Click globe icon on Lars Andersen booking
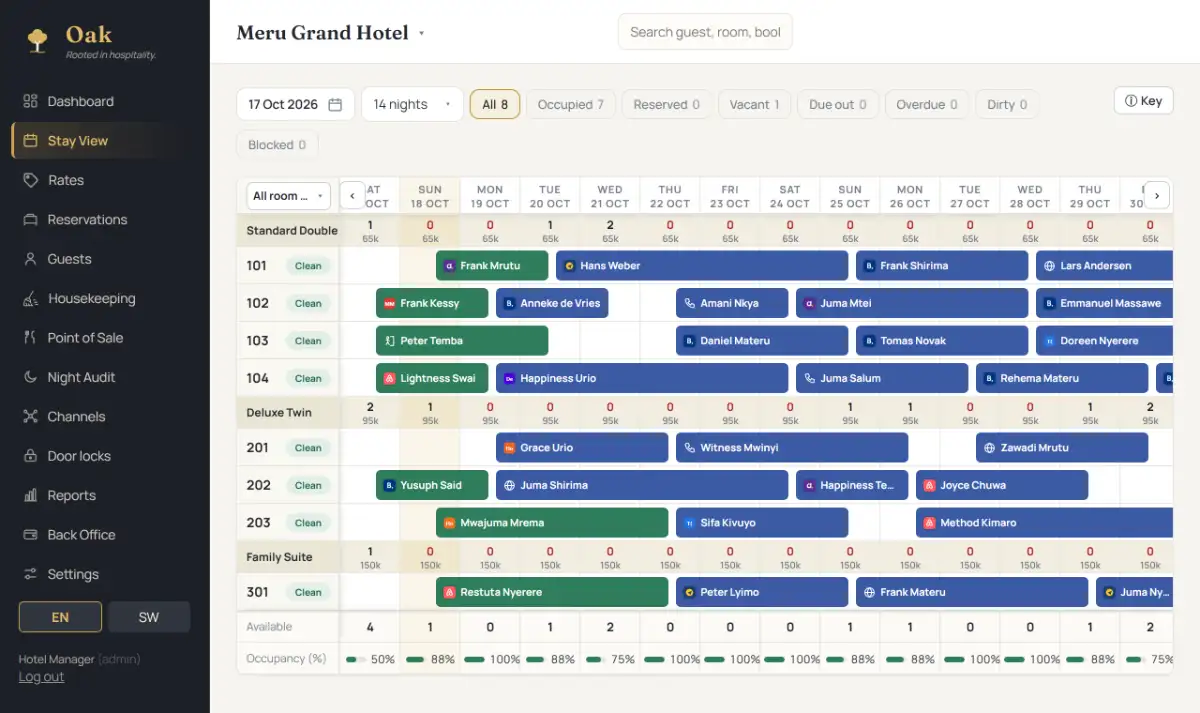Image resolution: width=1200 pixels, height=713 pixels. coord(1049,266)
